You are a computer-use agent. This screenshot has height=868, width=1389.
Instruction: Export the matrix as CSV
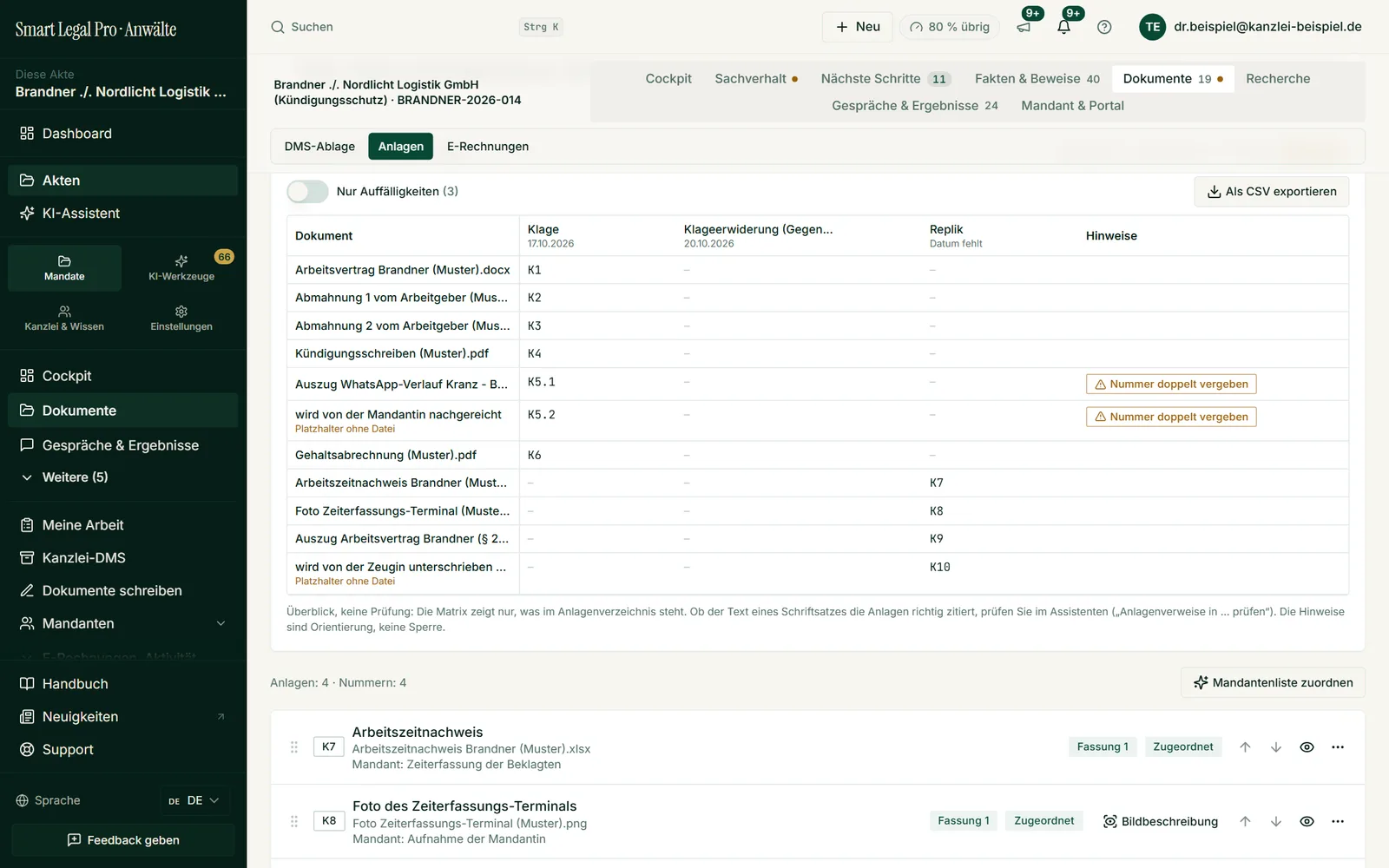coord(1272,192)
